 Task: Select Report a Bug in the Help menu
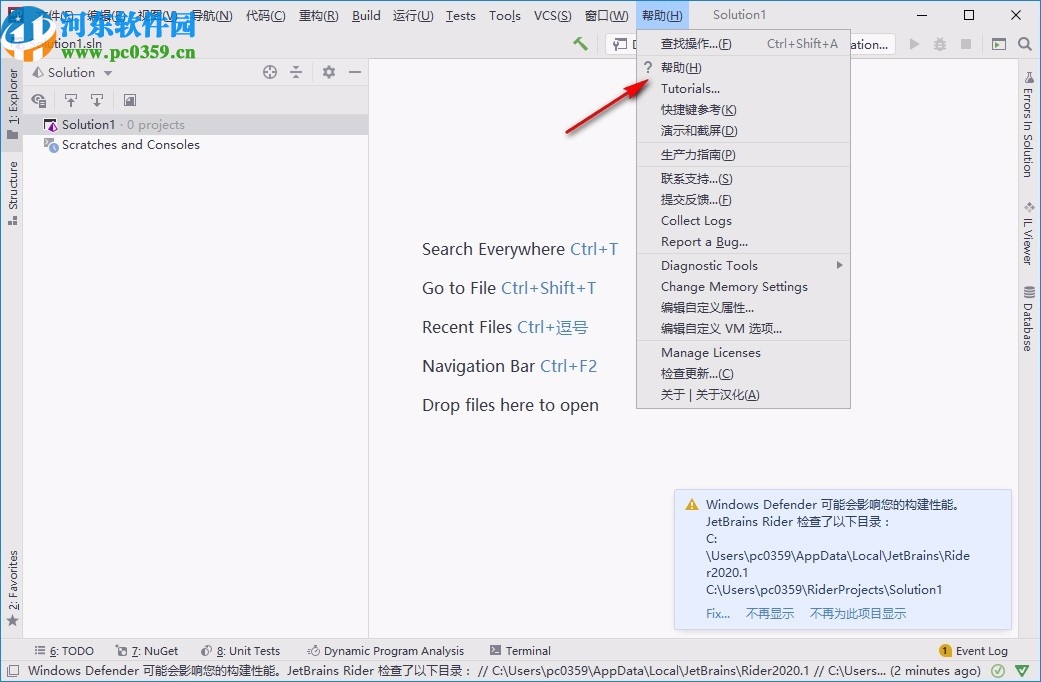pos(706,241)
